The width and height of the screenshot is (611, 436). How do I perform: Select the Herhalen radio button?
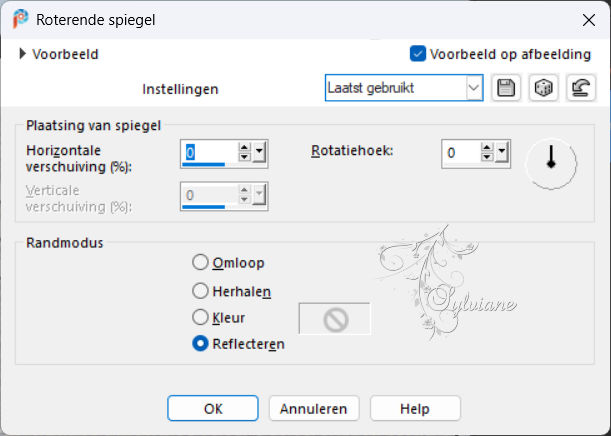point(200,291)
